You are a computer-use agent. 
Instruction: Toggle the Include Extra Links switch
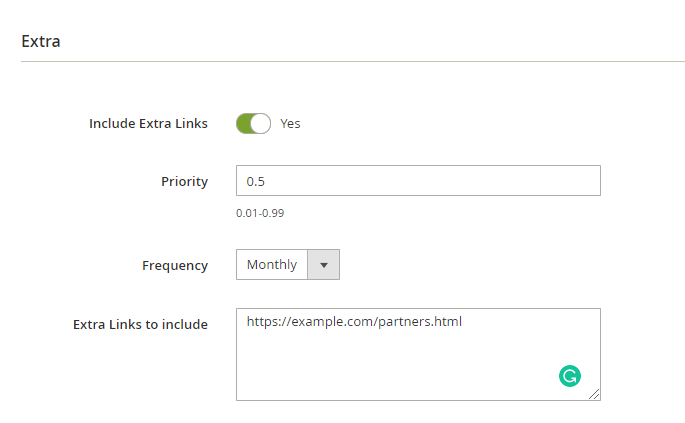pos(253,124)
